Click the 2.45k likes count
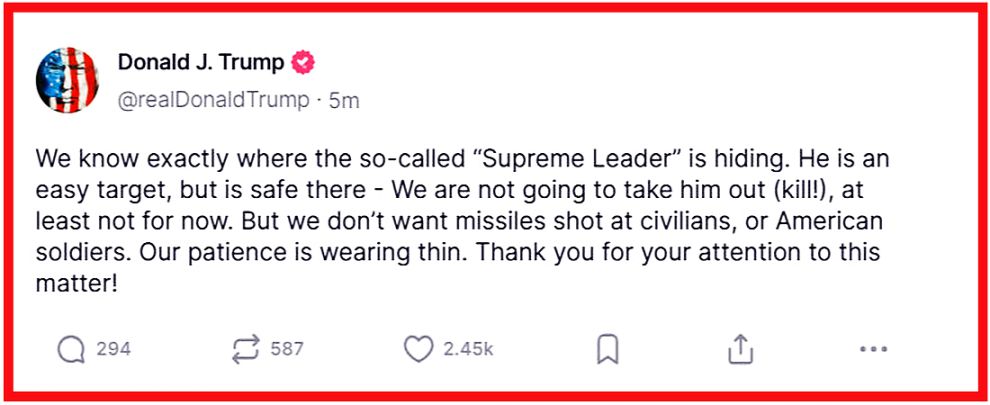The image size is (990, 405). coord(468,349)
